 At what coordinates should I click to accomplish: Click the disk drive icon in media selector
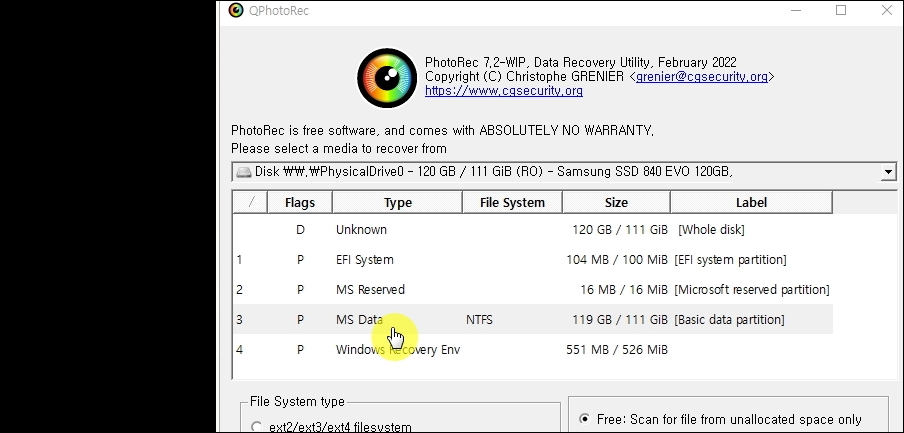point(244,172)
